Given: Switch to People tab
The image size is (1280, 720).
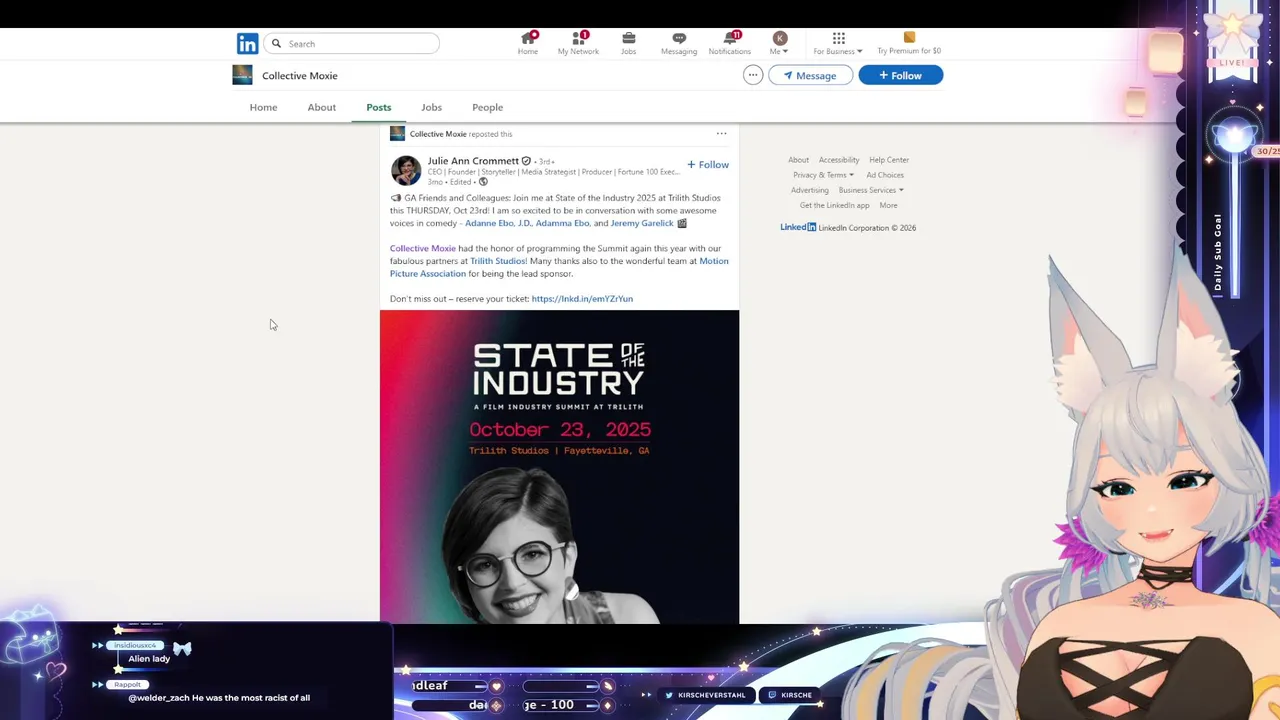Looking at the screenshot, I should click(488, 107).
